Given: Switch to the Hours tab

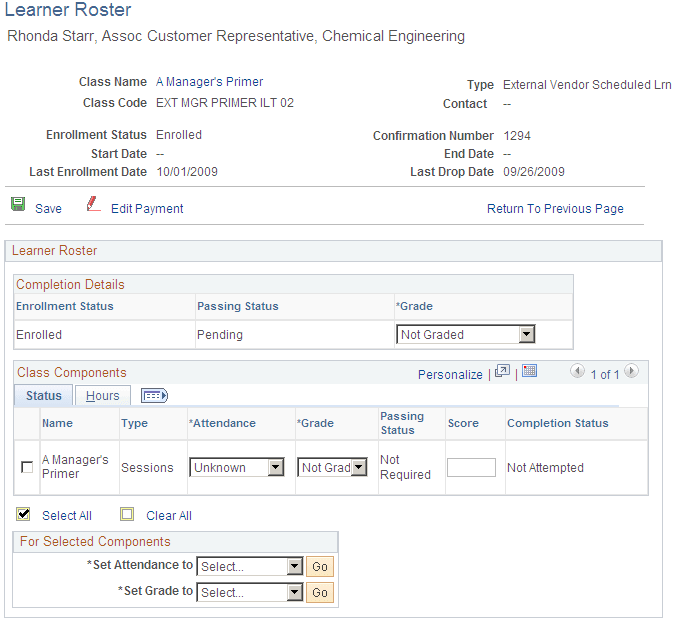Looking at the screenshot, I should [x=103, y=396].
